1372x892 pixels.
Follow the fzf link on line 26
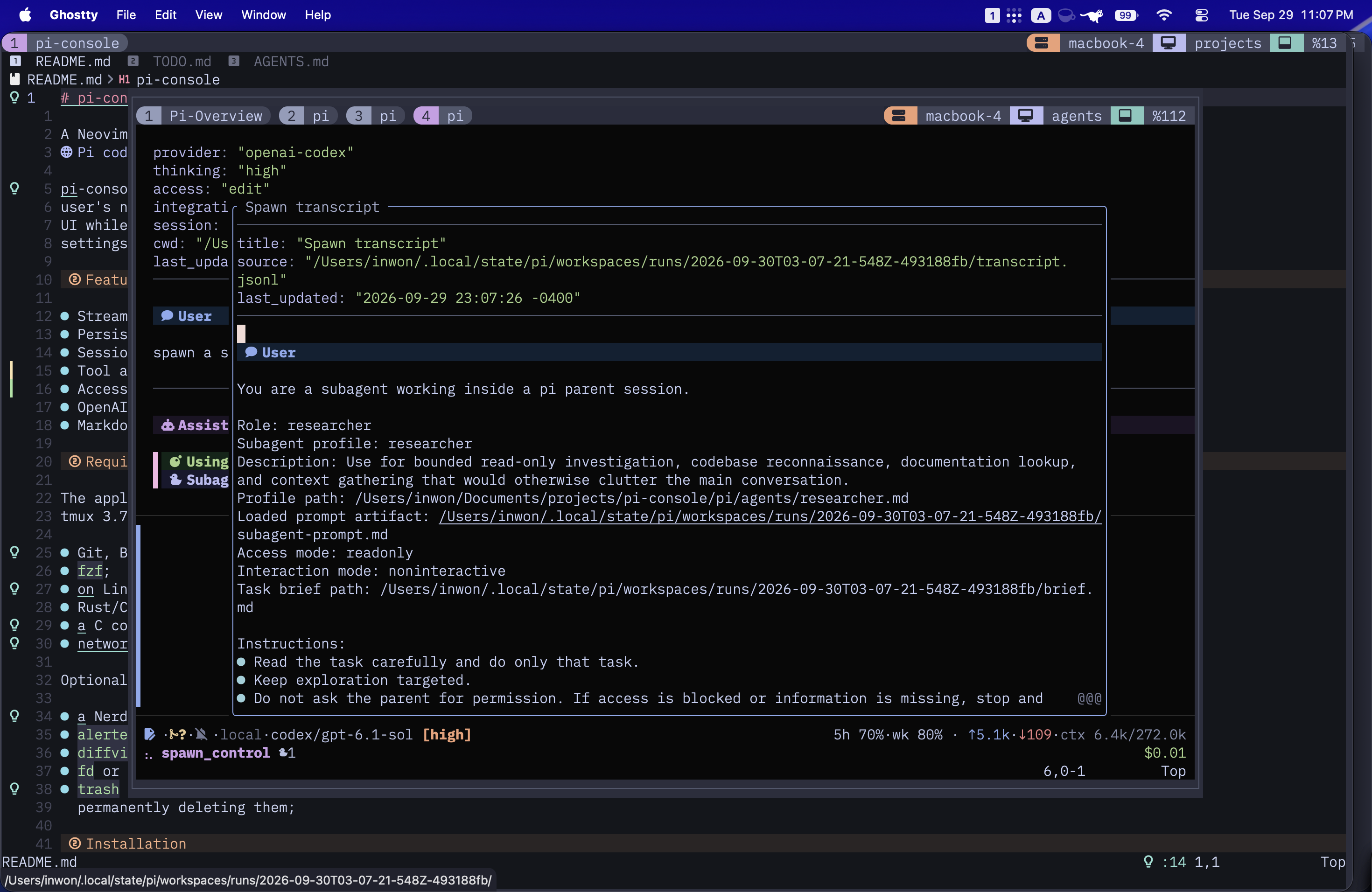pos(91,571)
